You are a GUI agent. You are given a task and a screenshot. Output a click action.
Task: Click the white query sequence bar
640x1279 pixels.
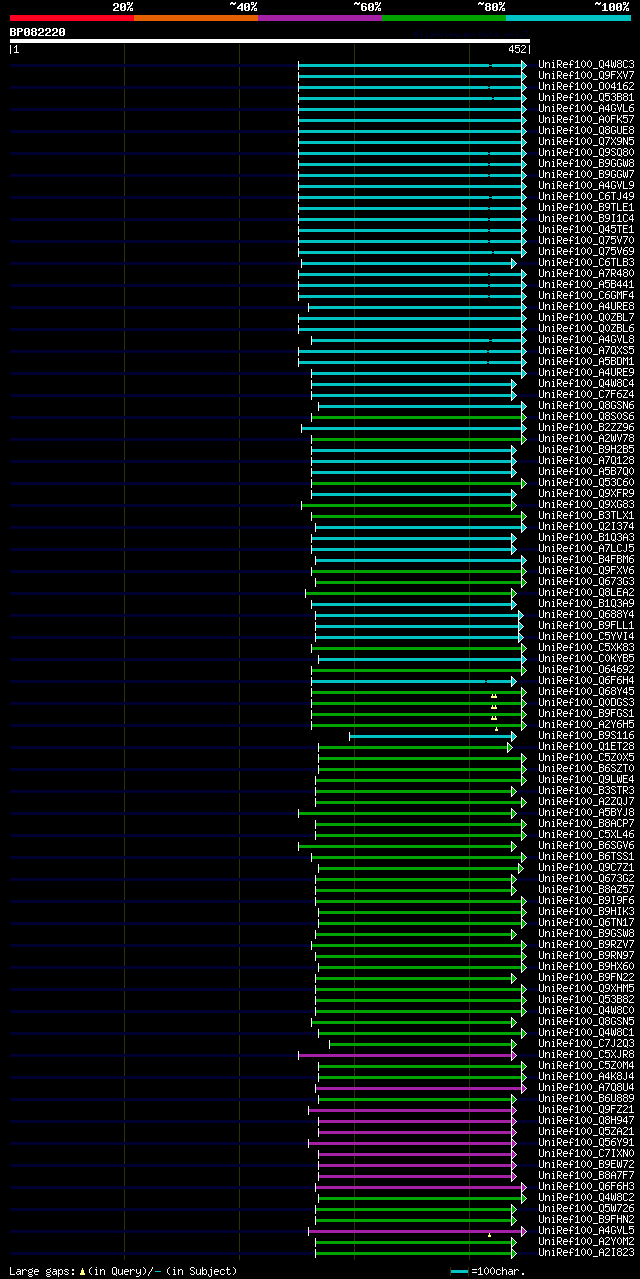coord(269,41)
